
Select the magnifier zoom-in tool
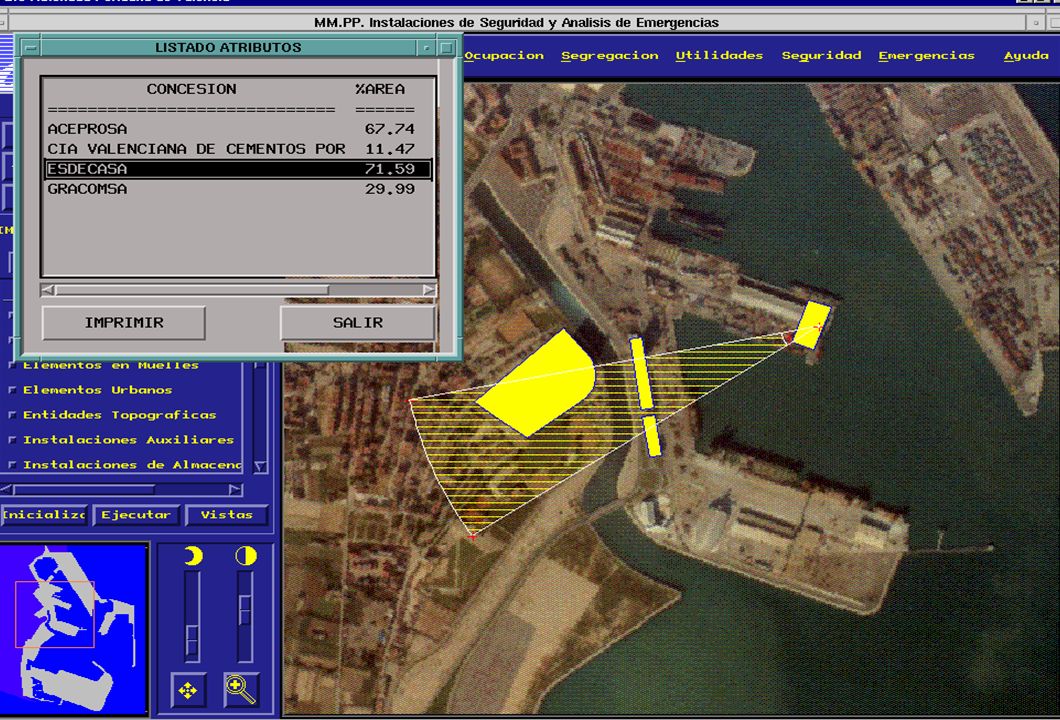[x=241, y=690]
